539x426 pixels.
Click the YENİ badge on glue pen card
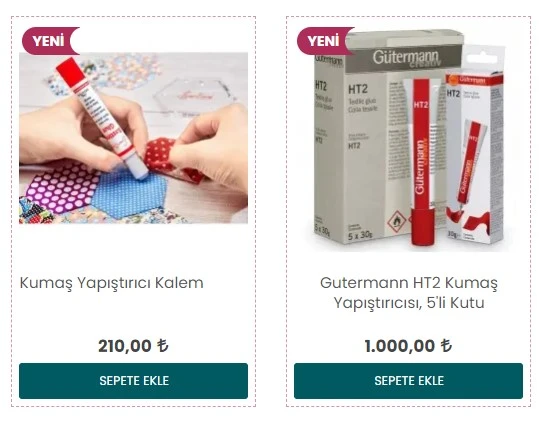pos(51,41)
